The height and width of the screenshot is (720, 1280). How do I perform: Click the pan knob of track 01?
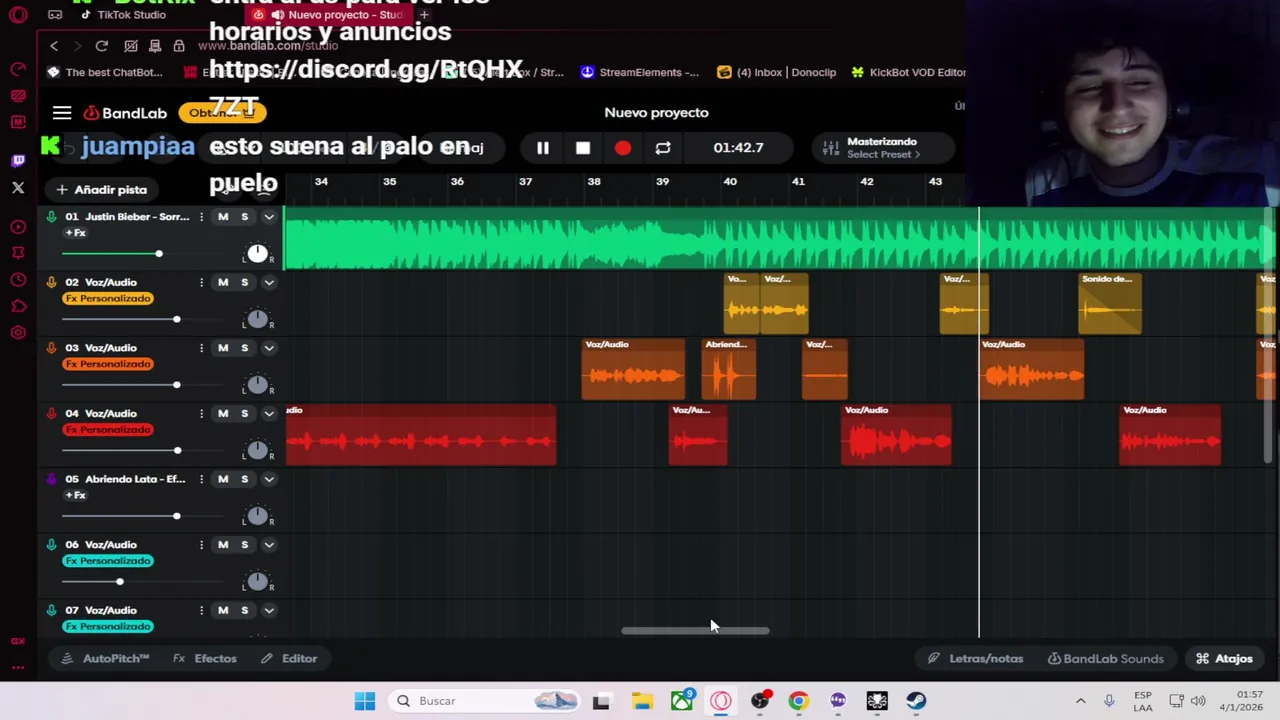258,254
